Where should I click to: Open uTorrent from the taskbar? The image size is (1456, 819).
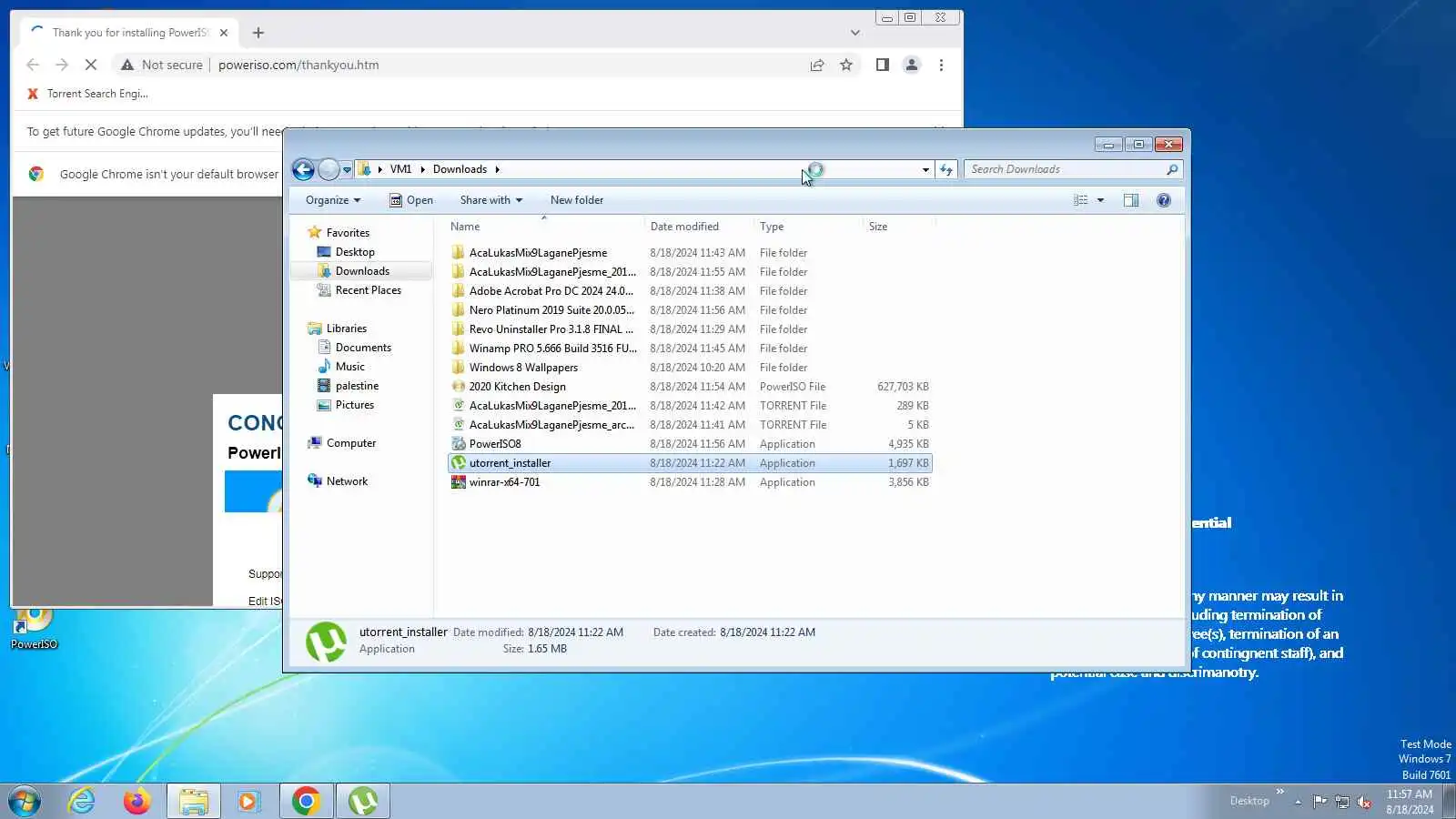tap(363, 801)
